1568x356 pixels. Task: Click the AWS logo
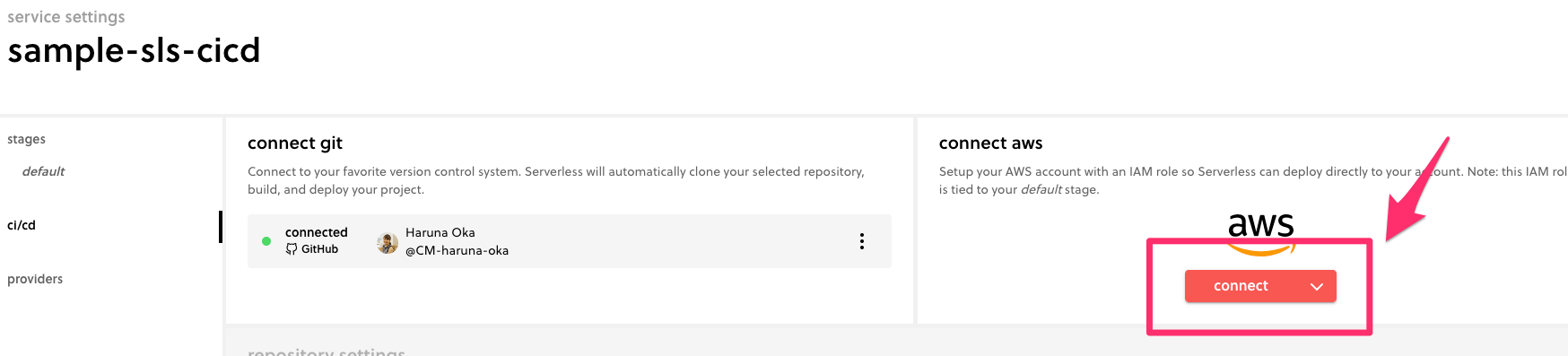pyautogui.click(x=1261, y=231)
